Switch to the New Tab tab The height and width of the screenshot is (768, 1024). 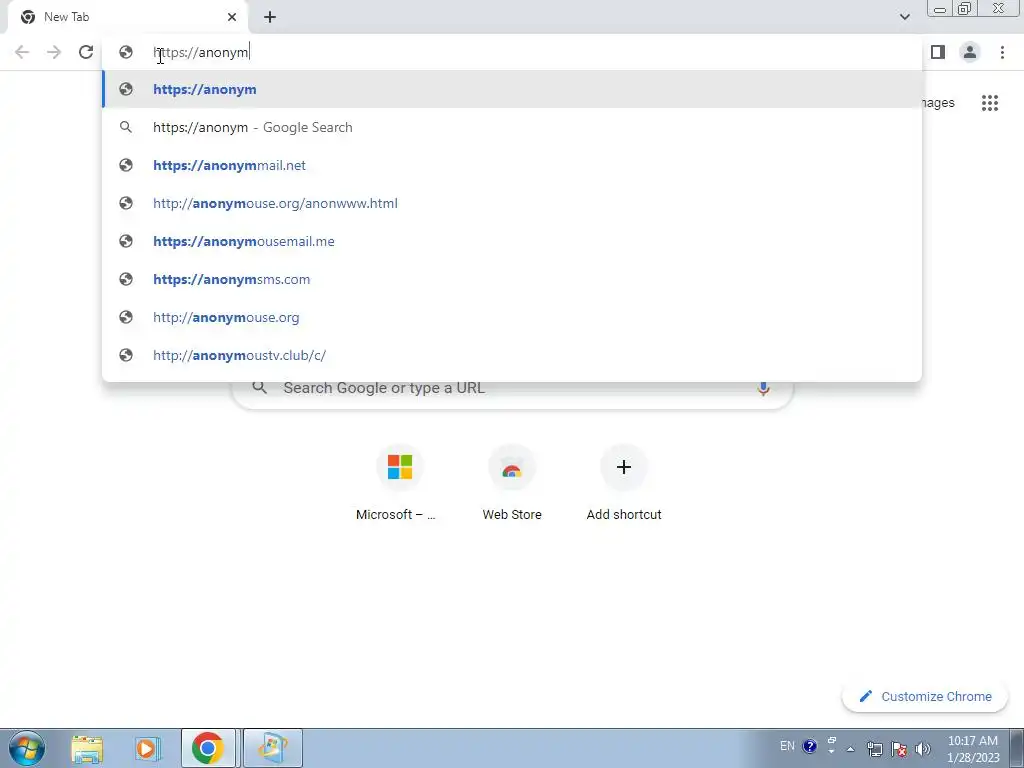tap(127, 17)
